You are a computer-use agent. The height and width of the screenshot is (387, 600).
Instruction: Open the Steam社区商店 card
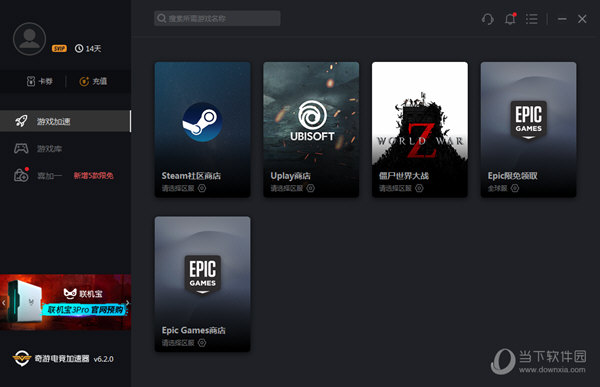[202, 129]
